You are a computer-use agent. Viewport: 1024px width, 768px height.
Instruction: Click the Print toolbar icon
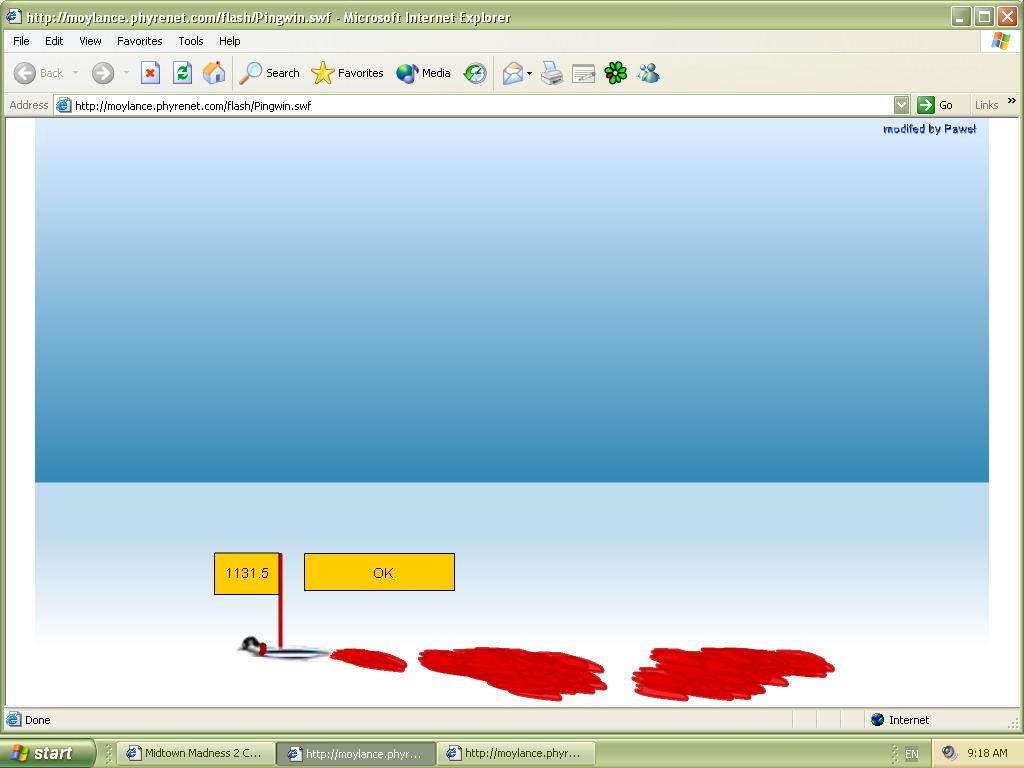[552, 73]
